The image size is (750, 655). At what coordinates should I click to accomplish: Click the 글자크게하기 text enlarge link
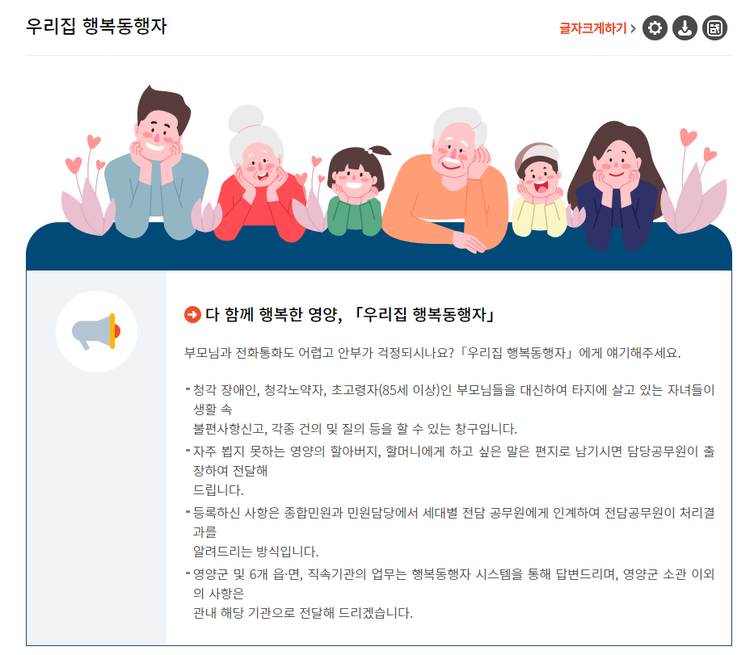point(593,28)
